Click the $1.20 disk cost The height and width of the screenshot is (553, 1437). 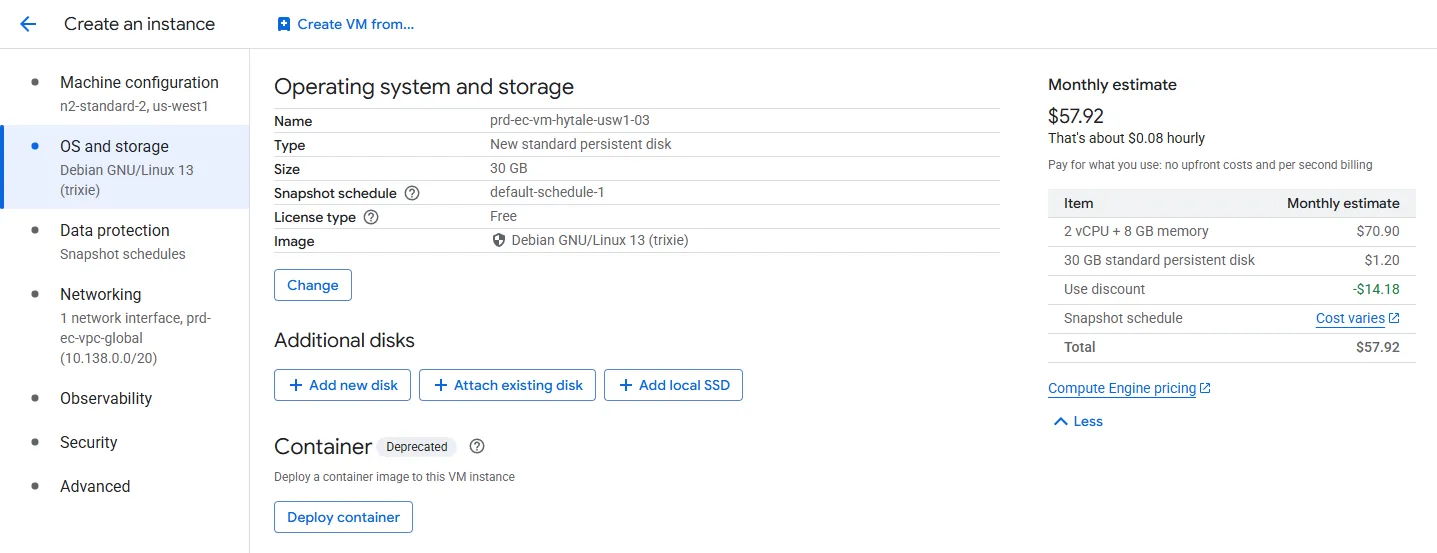pyautogui.click(x=1383, y=260)
